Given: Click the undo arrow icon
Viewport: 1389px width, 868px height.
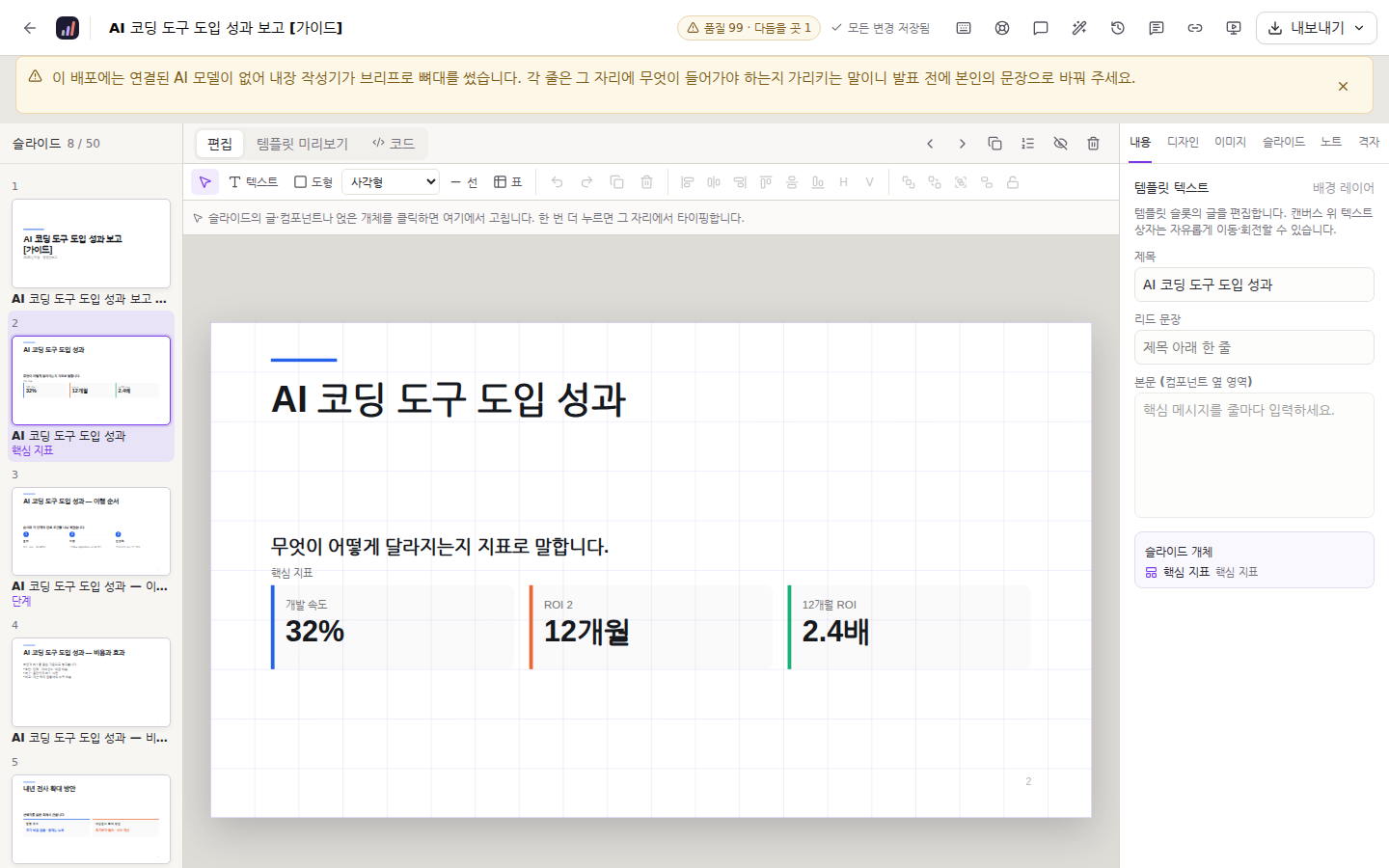Looking at the screenshot, I should point(557,182).
